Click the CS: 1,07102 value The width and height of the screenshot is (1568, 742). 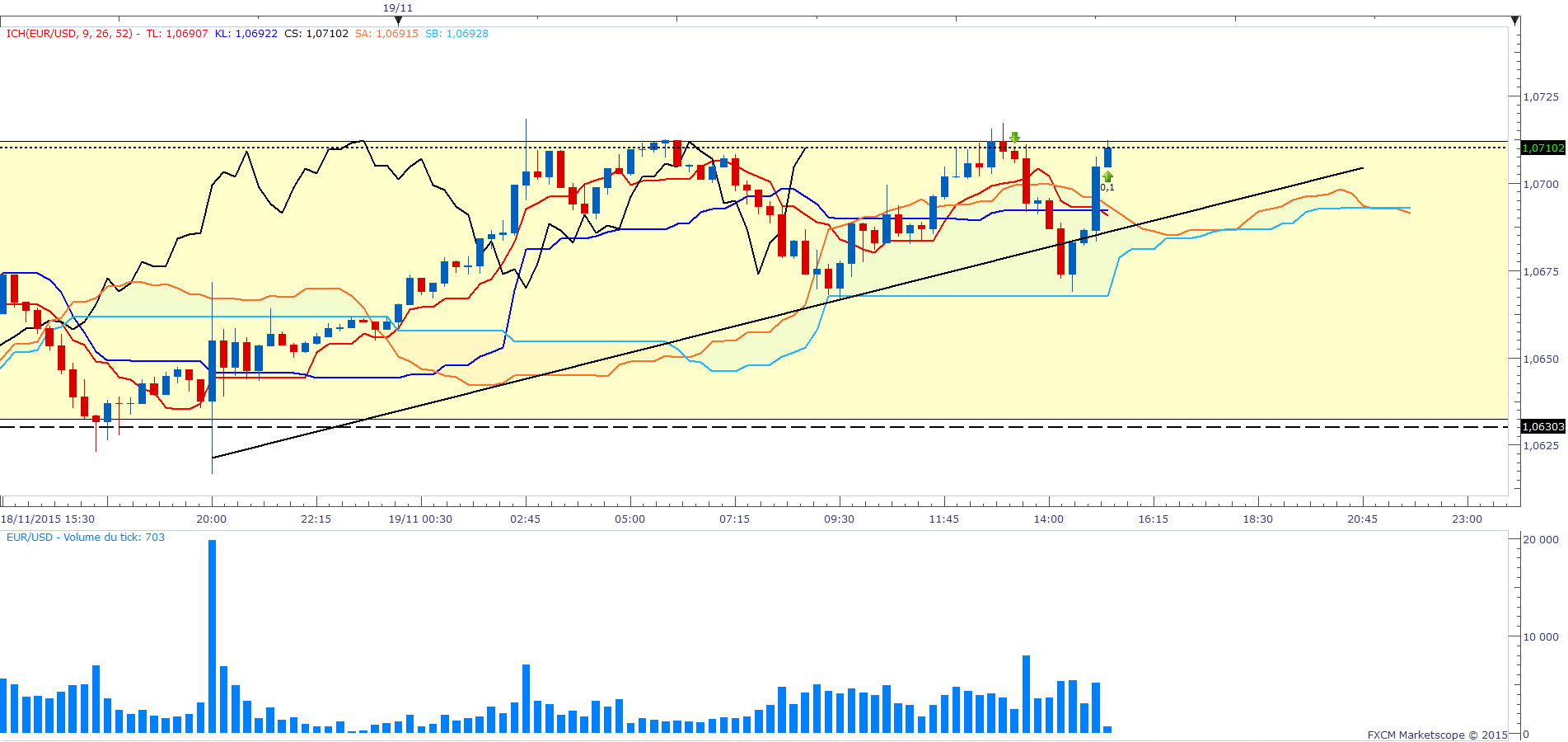[316, 34]
